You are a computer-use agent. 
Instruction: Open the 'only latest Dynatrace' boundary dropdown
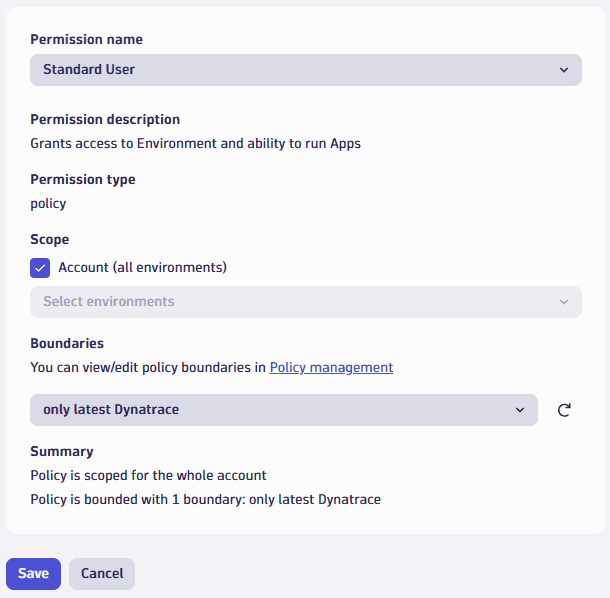283,410
